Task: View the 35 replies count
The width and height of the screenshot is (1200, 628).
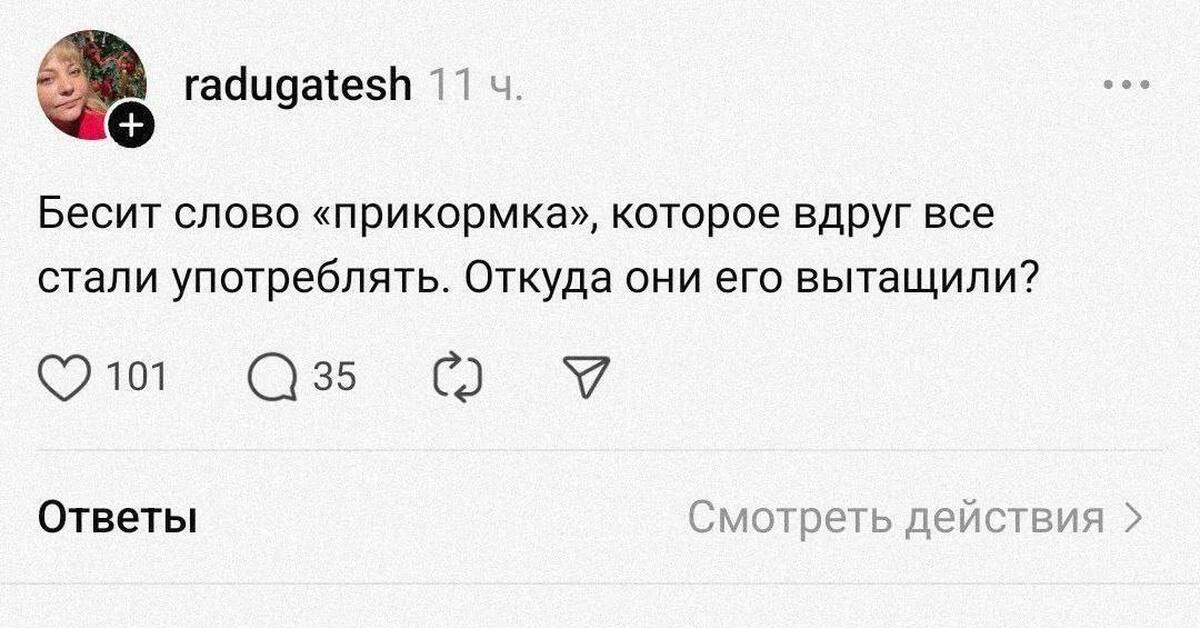Action: click(335, 378)
